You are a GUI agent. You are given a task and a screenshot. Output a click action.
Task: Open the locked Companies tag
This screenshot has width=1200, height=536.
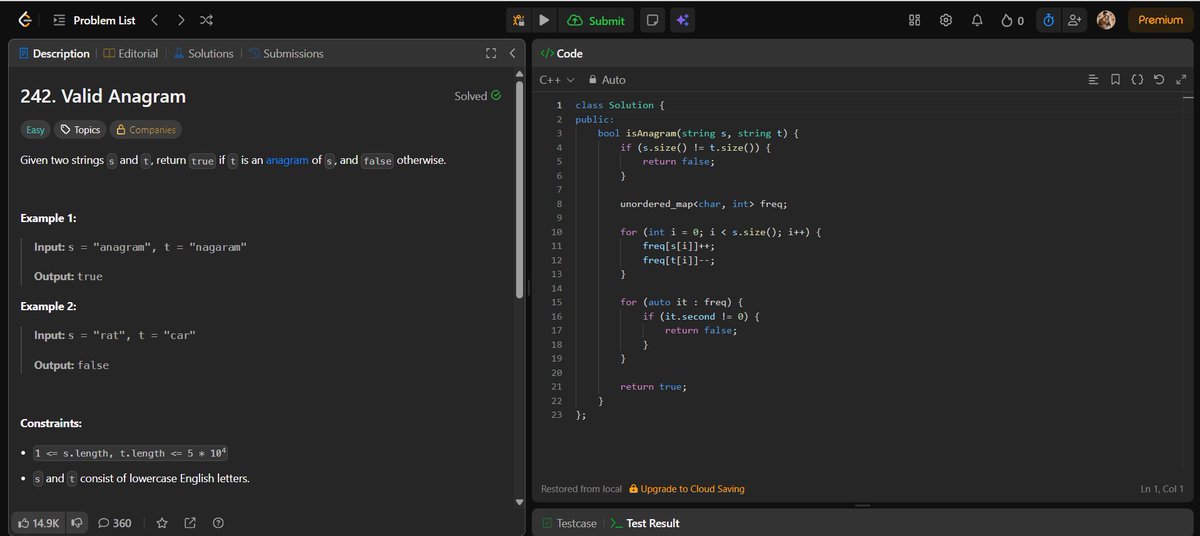145,129
